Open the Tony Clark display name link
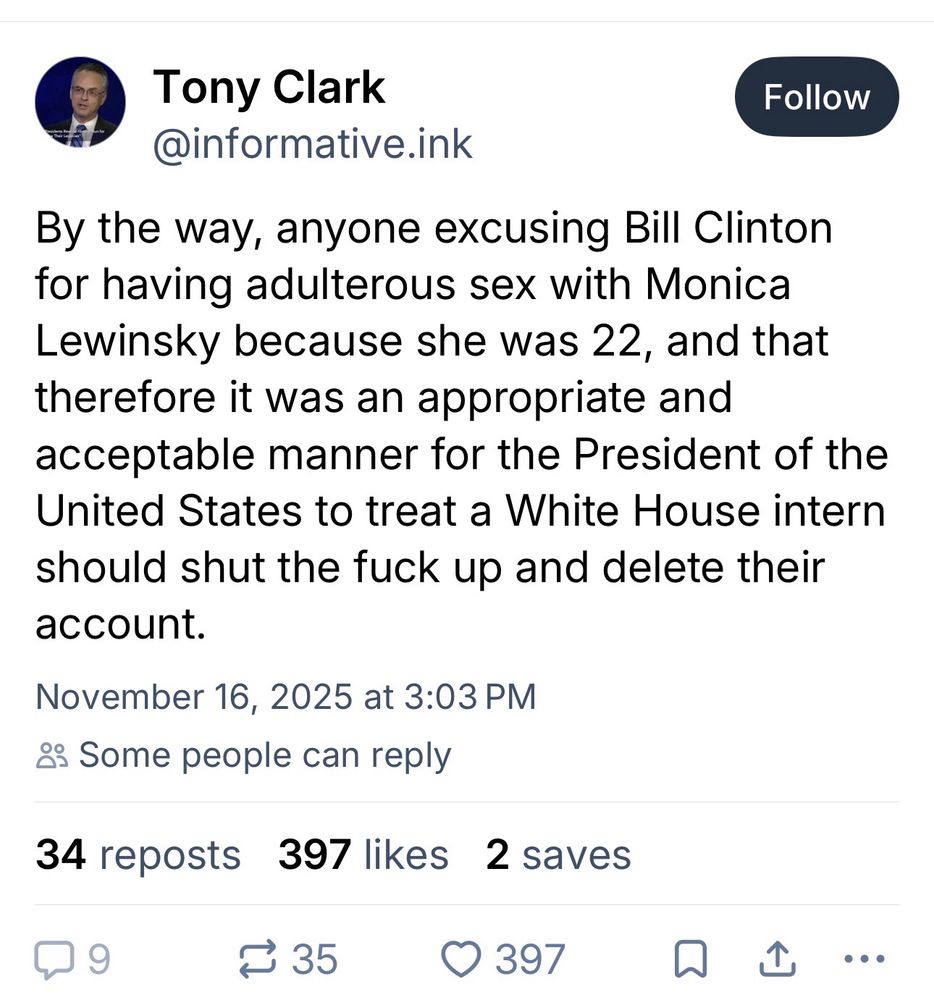This screenshot has height=1000, width=934. pos(269,88)
